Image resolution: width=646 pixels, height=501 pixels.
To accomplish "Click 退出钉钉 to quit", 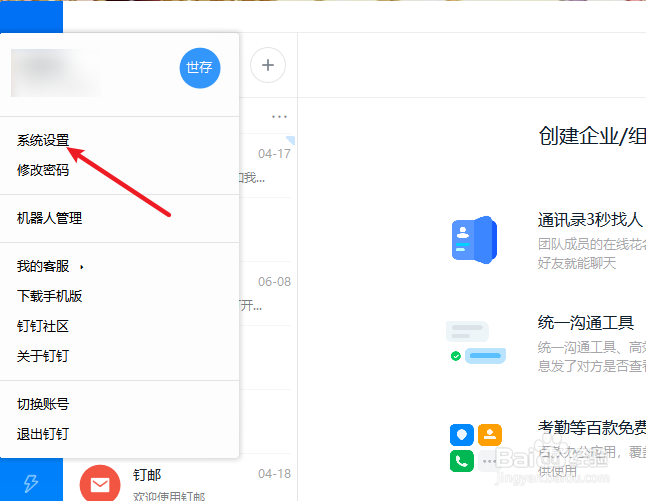I will click(x=43, y=434).
